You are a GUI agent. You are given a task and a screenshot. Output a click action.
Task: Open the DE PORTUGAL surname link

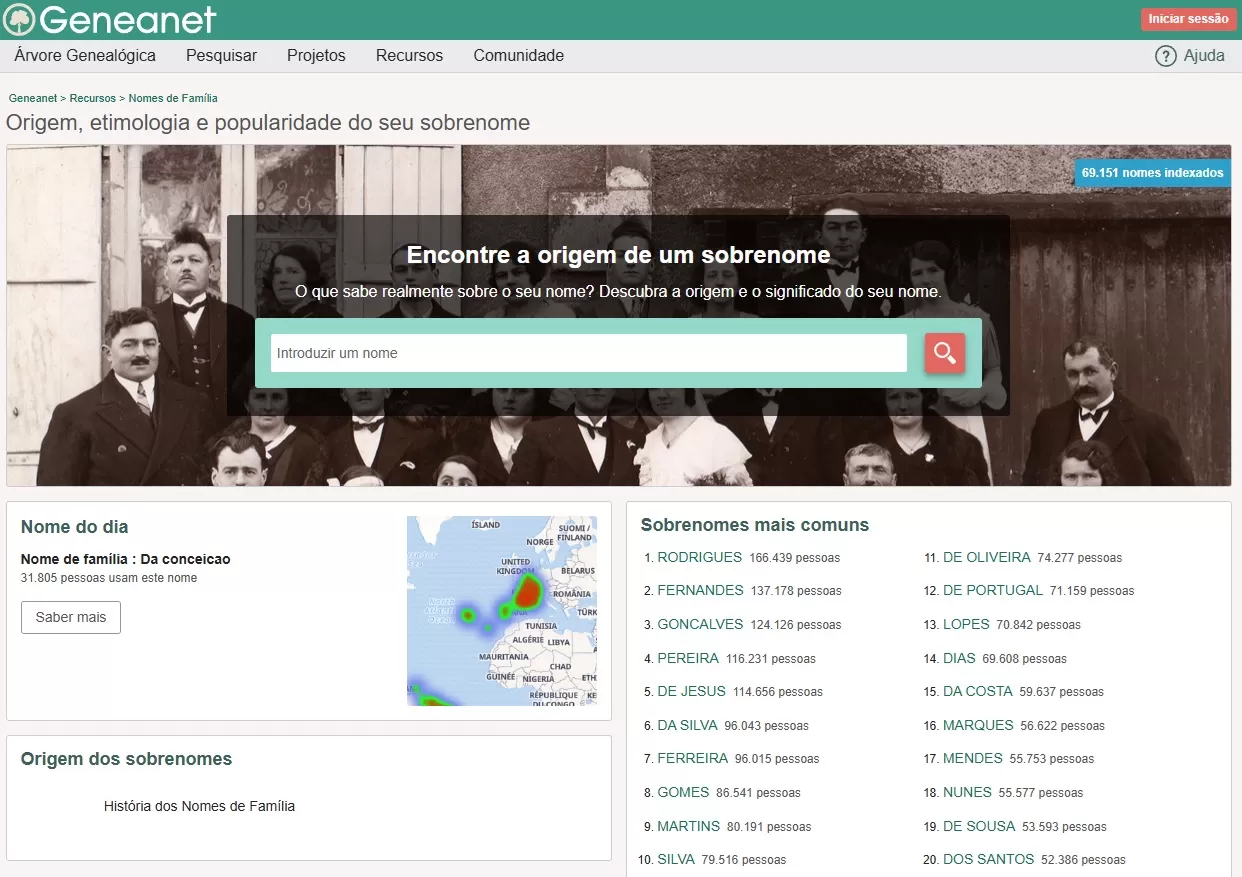pyautogui.click(x=993, y=590)
